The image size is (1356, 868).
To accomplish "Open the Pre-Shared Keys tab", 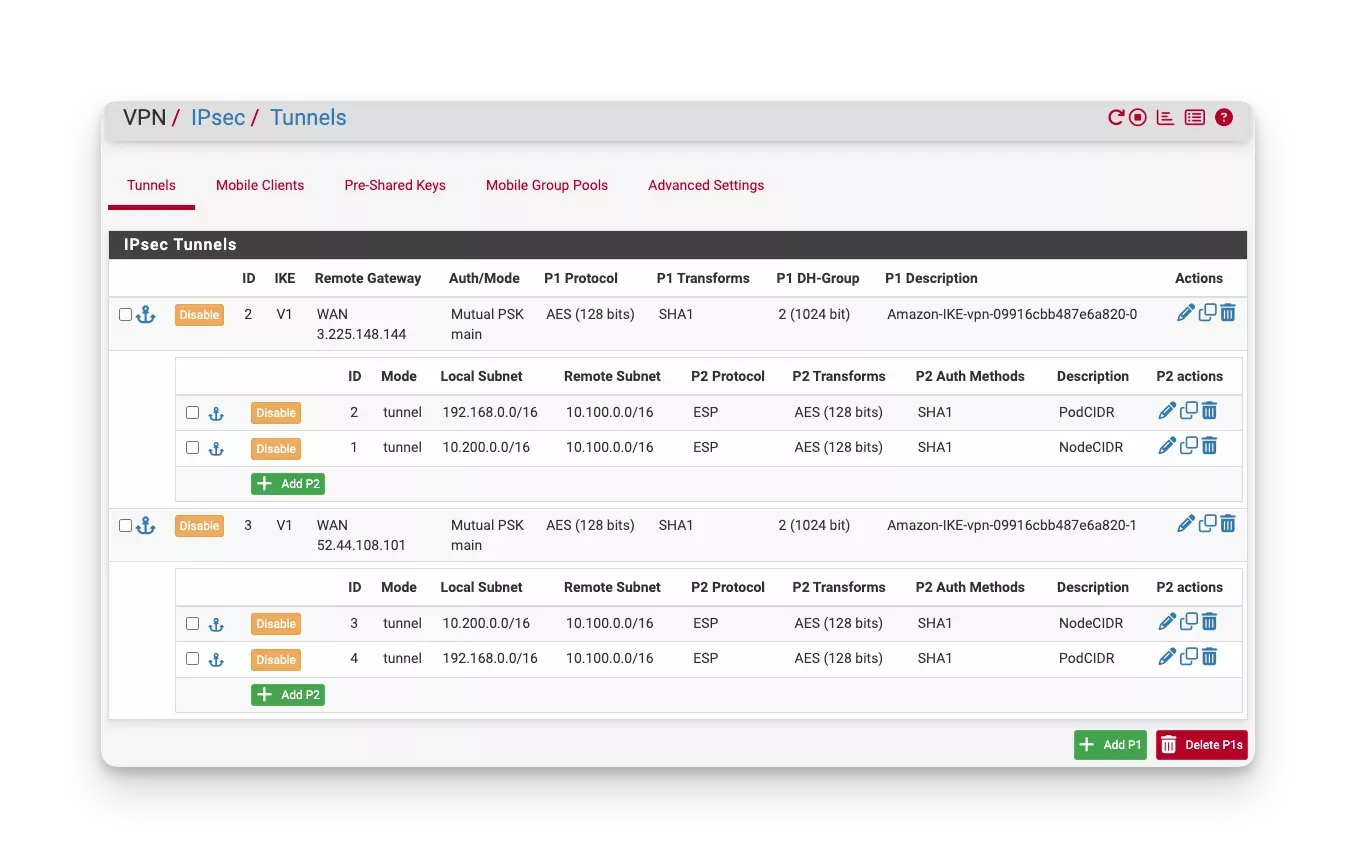I will click(394, 185).
